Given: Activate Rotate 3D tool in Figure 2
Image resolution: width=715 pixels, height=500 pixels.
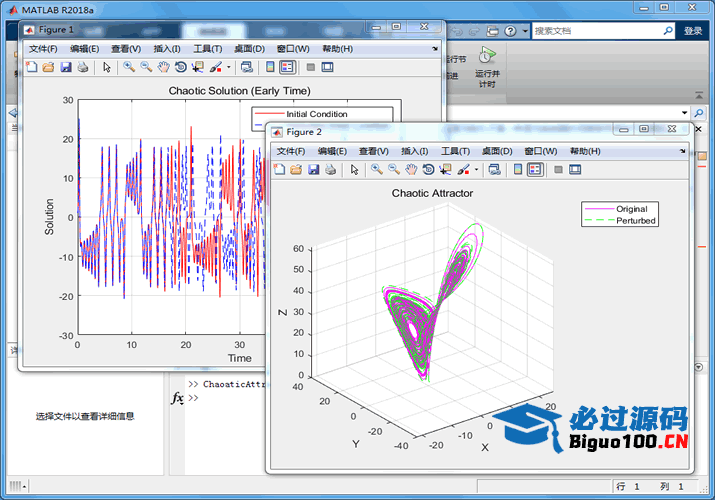Looking at the screenshot, I should coord(427,170).
